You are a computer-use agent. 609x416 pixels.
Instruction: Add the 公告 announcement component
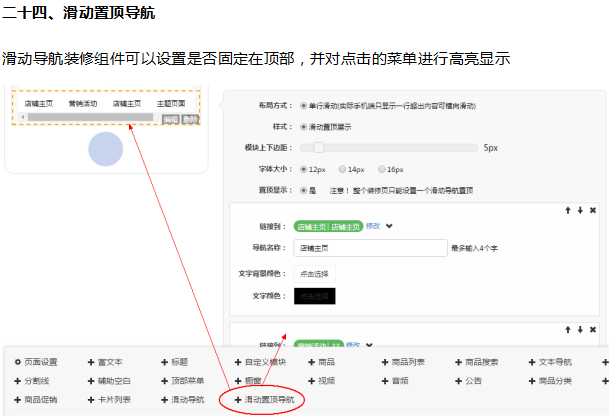point(467,381)
